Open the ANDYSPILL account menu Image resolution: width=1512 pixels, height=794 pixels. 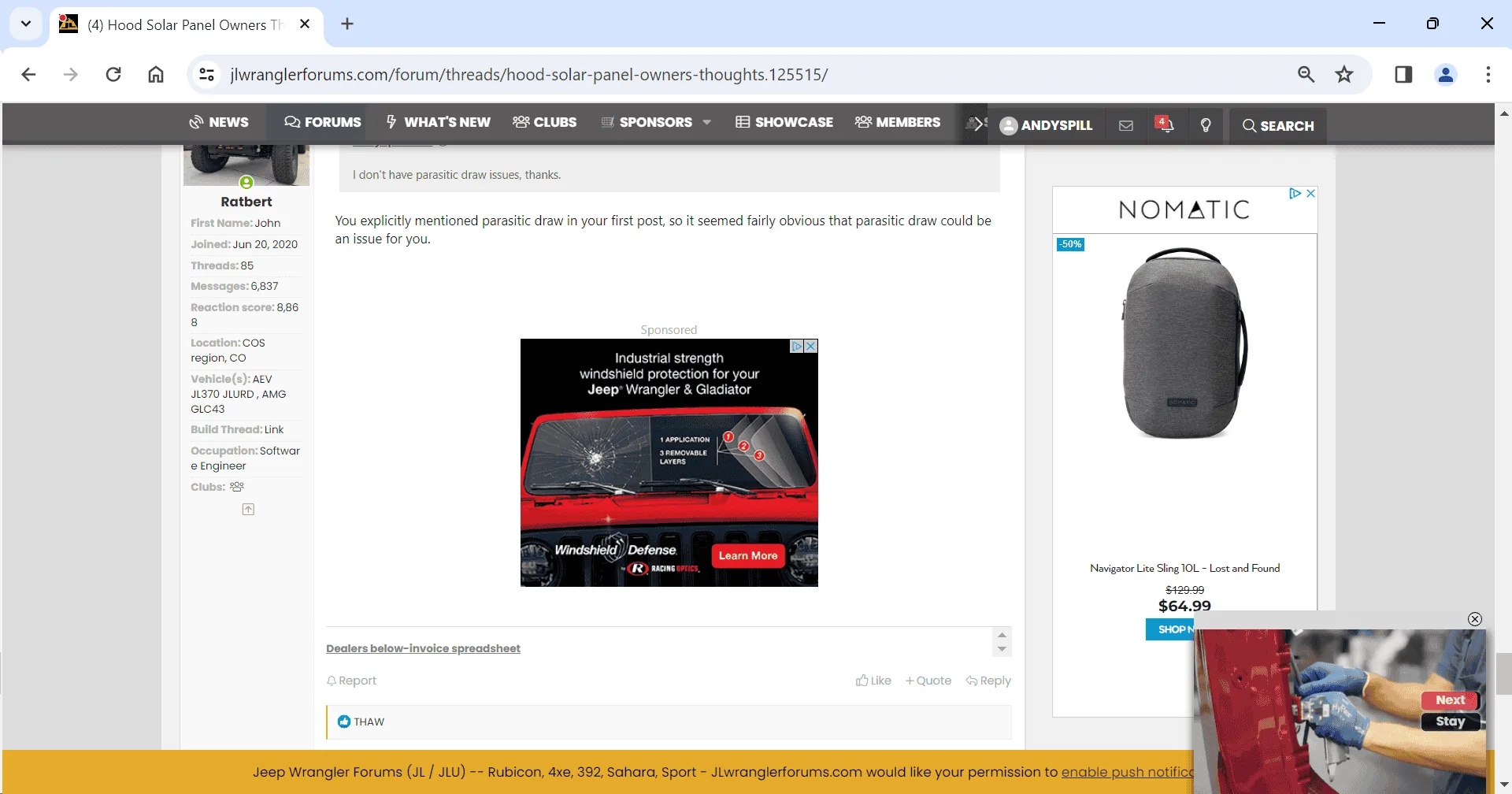pyautogui.click(x=1046, y=125)
